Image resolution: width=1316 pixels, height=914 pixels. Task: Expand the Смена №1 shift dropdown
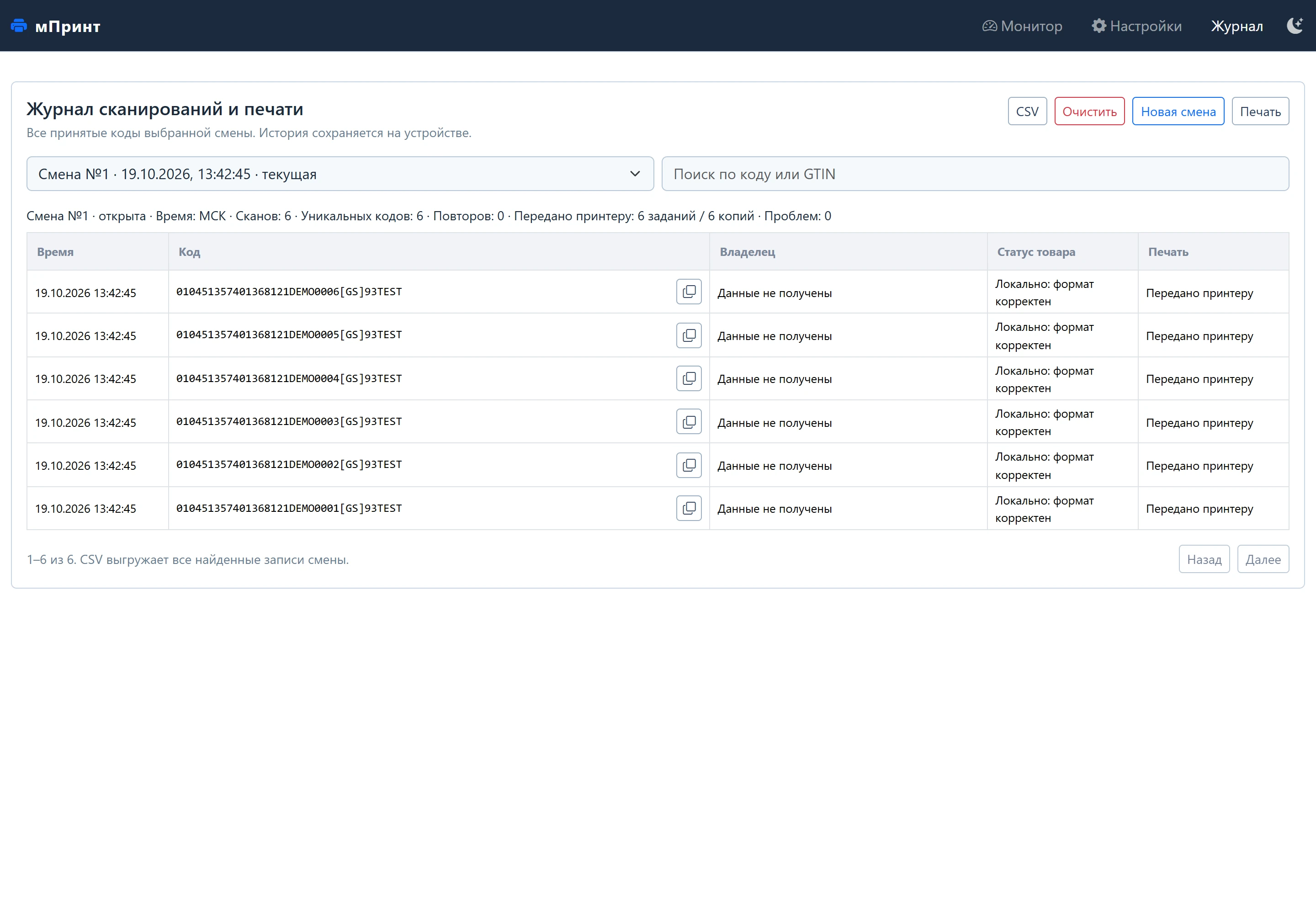coord(340,174)
